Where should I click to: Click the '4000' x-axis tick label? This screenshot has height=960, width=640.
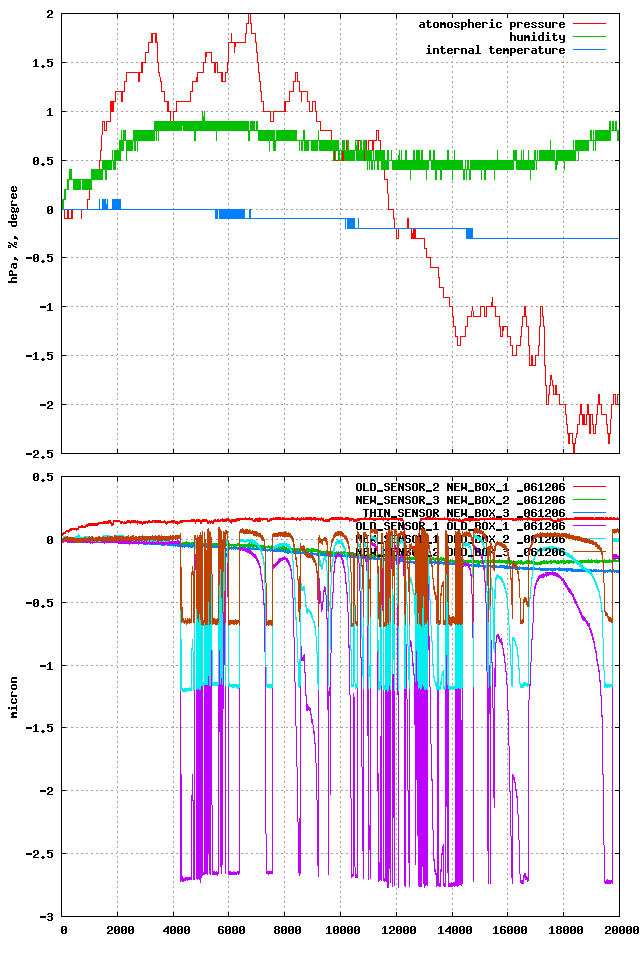176,930
